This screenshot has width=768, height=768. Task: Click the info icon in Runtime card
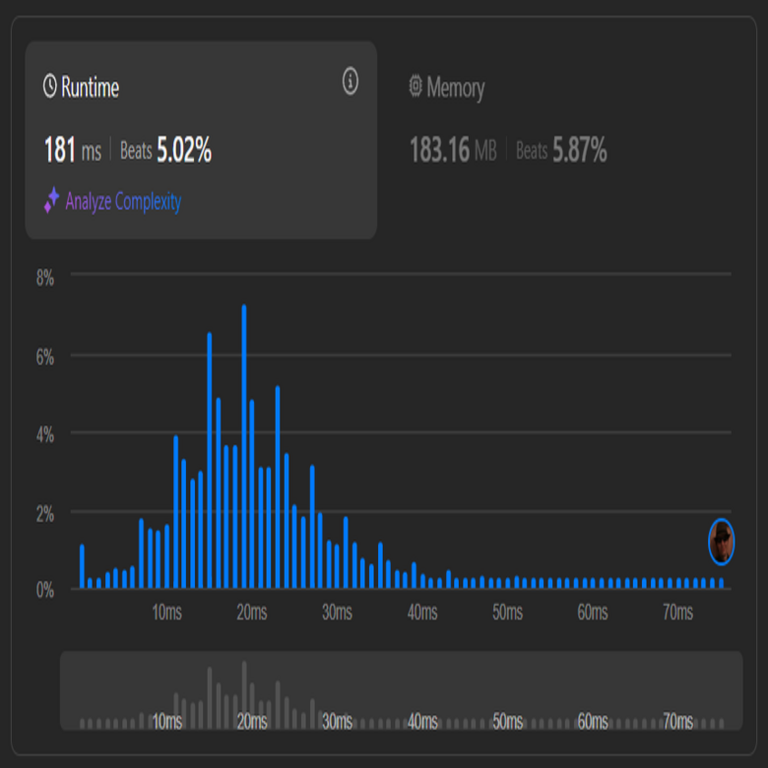(x=350, y=82)
